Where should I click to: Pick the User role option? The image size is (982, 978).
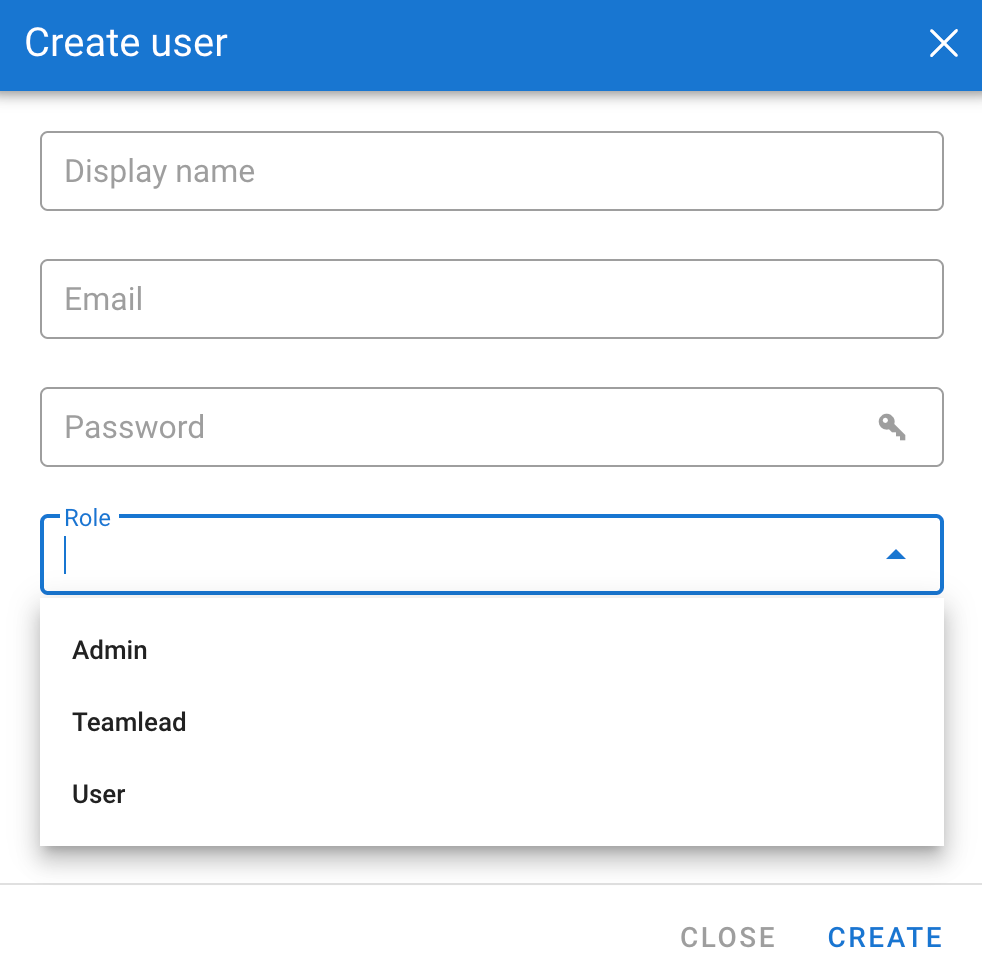99,794
